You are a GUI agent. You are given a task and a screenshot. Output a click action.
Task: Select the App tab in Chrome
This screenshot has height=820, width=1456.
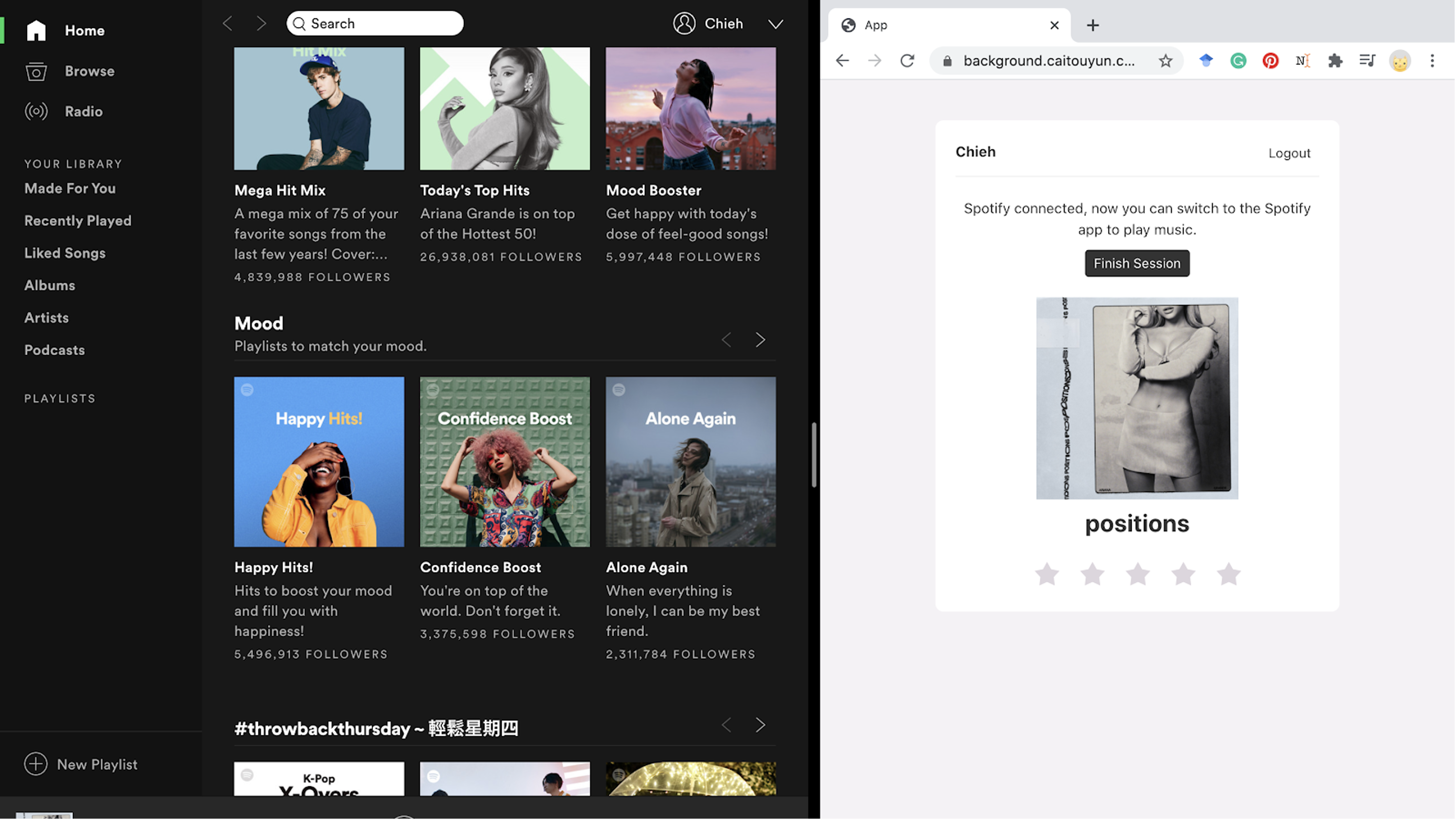(x=950, y=26)
